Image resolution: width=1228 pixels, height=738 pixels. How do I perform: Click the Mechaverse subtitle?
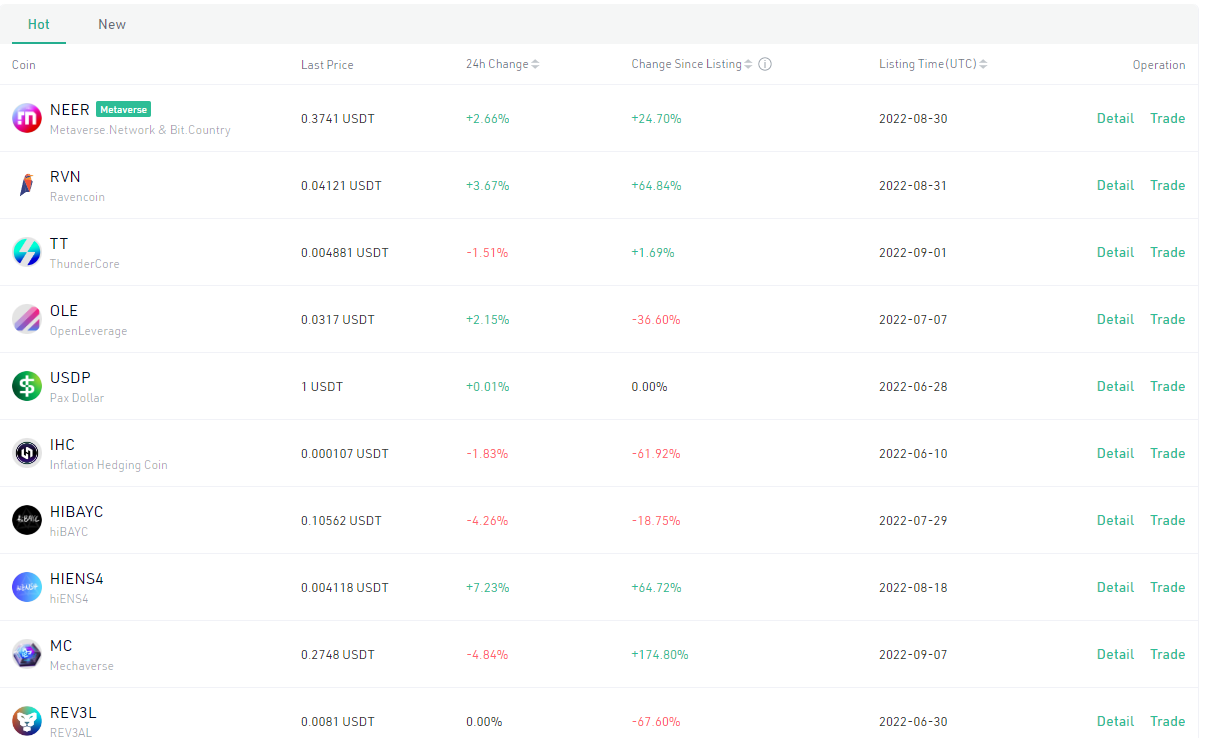click(x=82, y=666)
